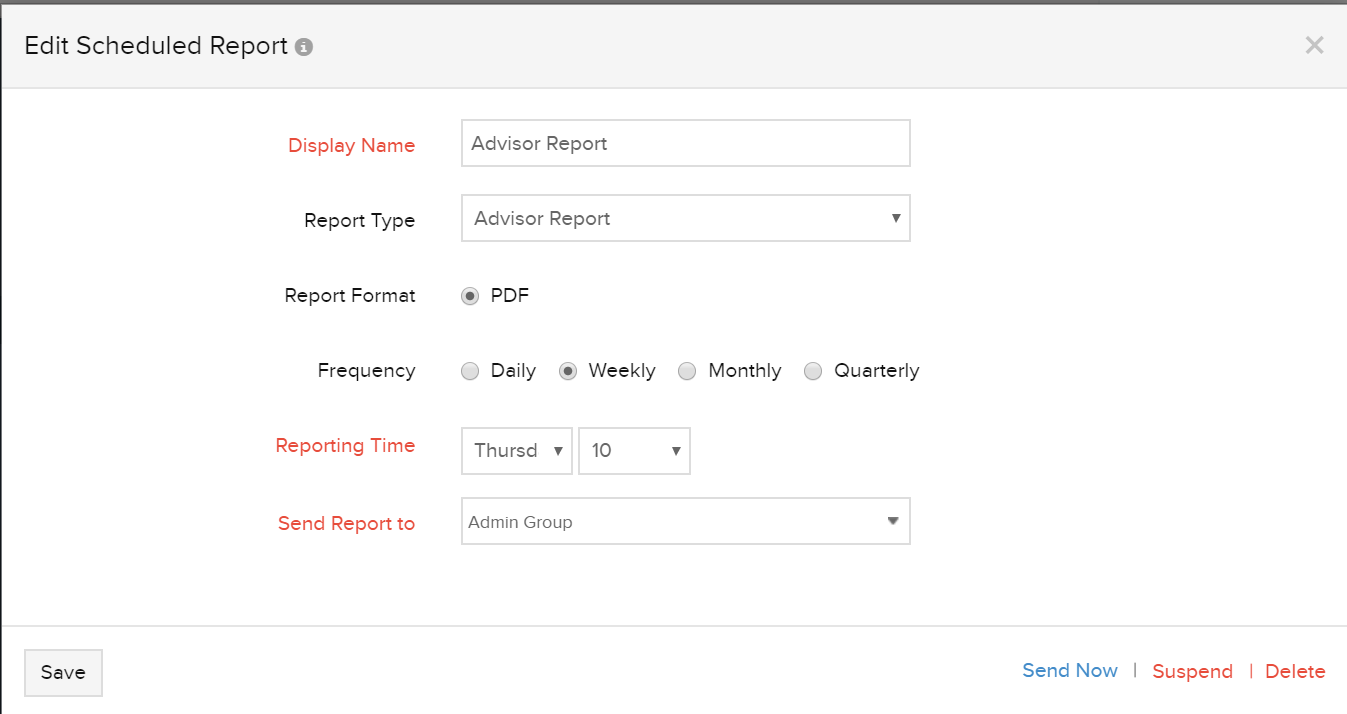Set frequency to Monthly
Image resolution: width=1347 pixels, height=714 pixels.
[x=687, y=371]
